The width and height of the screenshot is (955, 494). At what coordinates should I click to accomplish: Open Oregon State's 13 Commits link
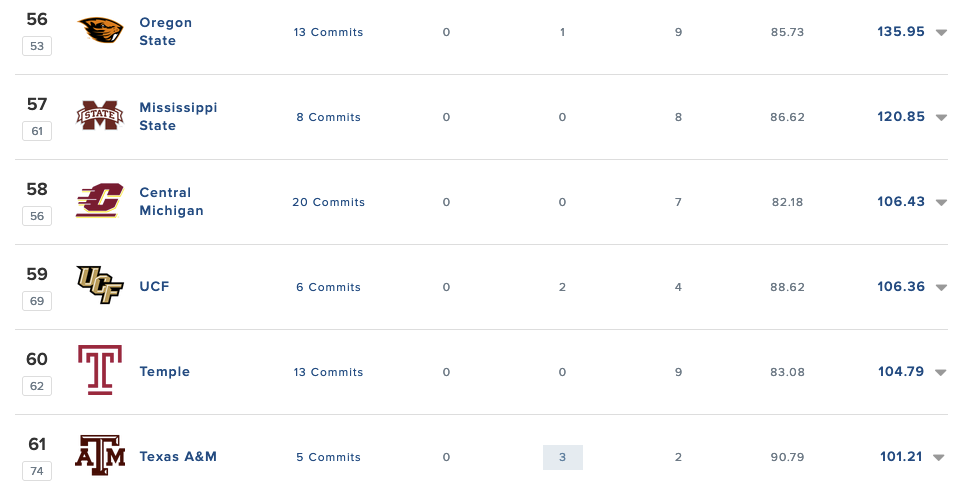(x=328, y=33)
